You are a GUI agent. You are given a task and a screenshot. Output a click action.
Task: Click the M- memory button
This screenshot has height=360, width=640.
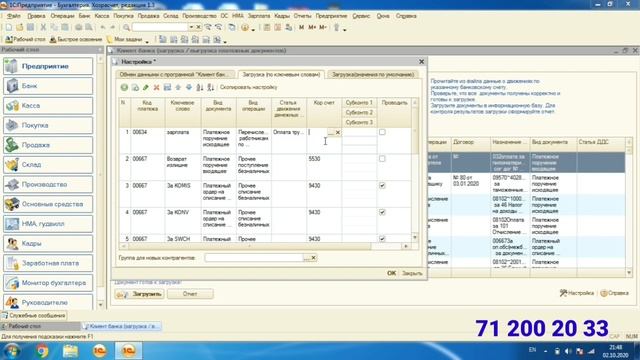[323, 27]
